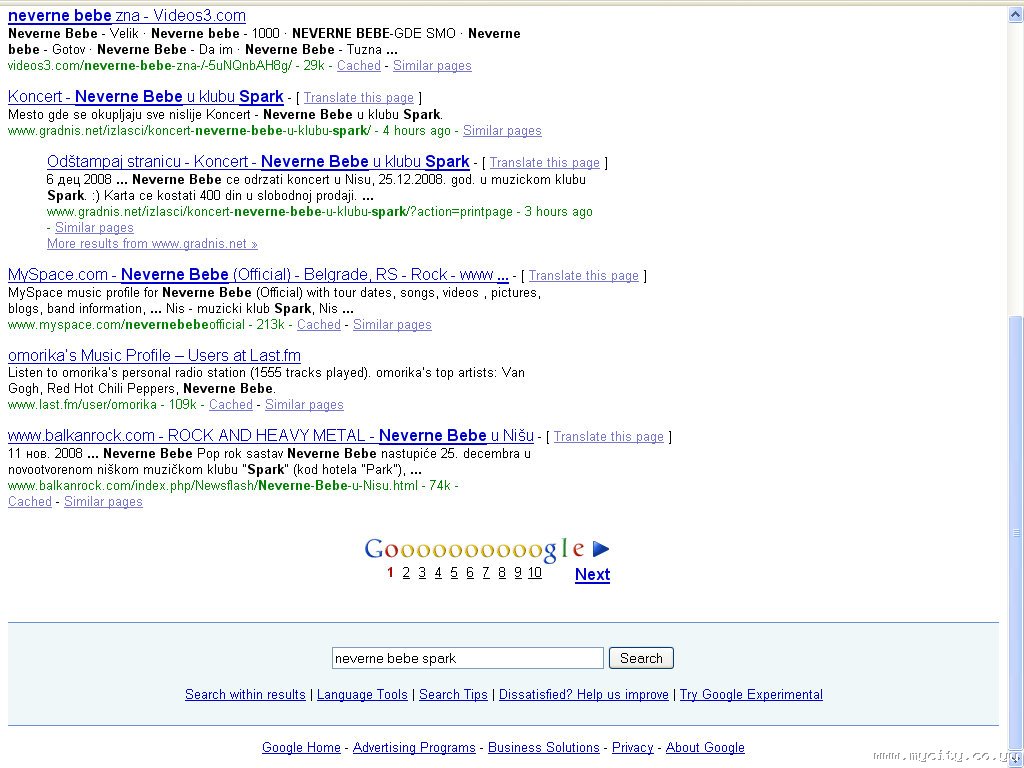Go to results page 7
Image resolution: width=1024 pixels, height=768 pixels.
click(x=486, y=573)
